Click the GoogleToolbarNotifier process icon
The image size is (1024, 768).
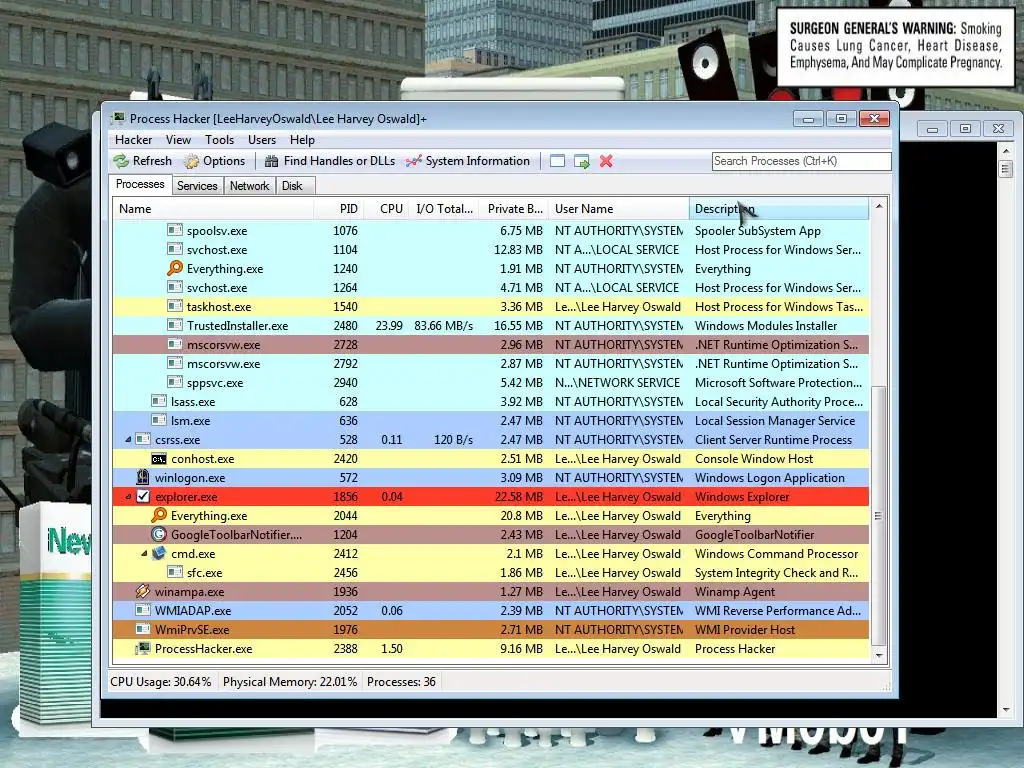[x=159, y=534]
